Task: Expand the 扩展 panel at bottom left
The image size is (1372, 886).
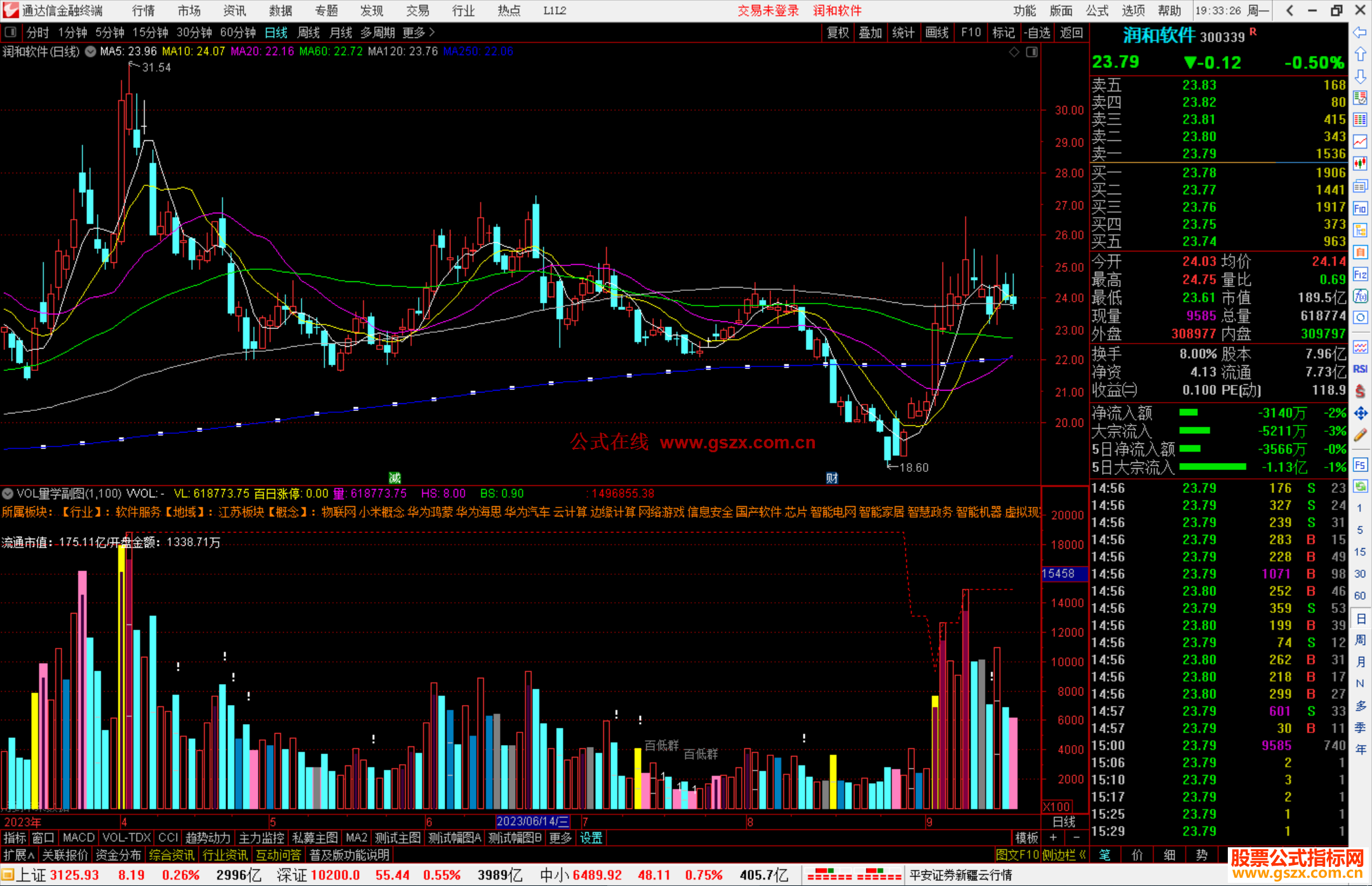Action: [18, 855]
